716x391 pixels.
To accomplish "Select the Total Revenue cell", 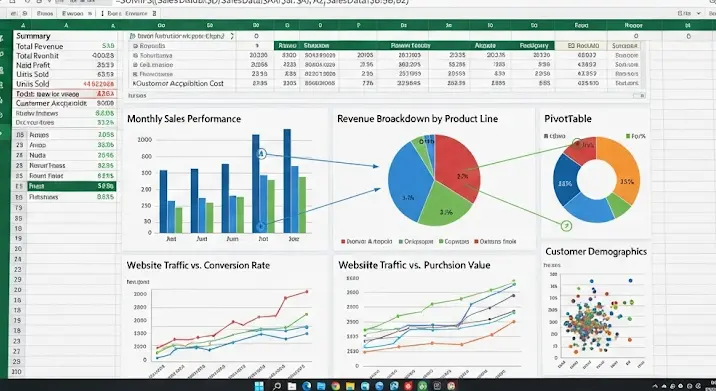I will [64, 46].
